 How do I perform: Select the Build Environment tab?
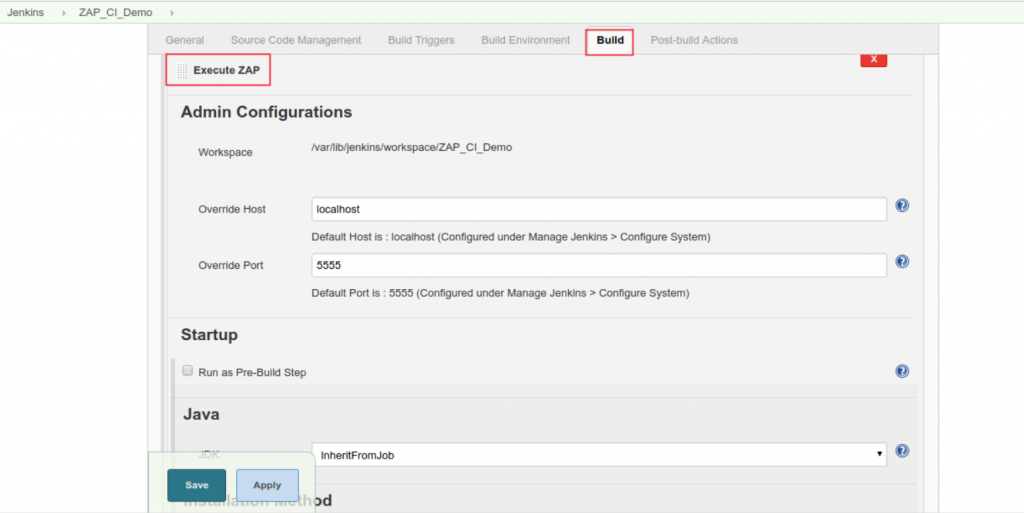coord(525,40)
